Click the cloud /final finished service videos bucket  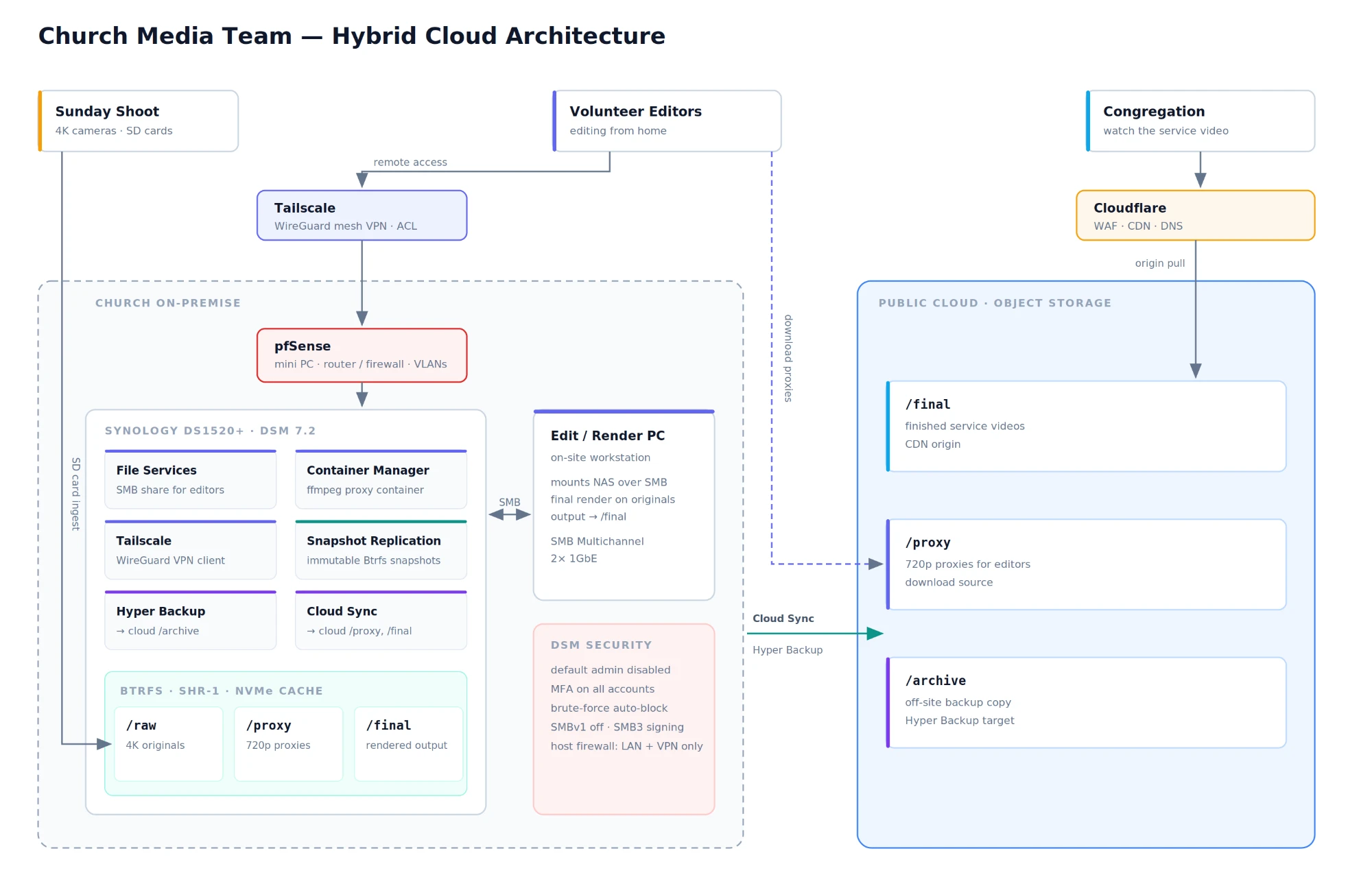tap(1086, 427)
